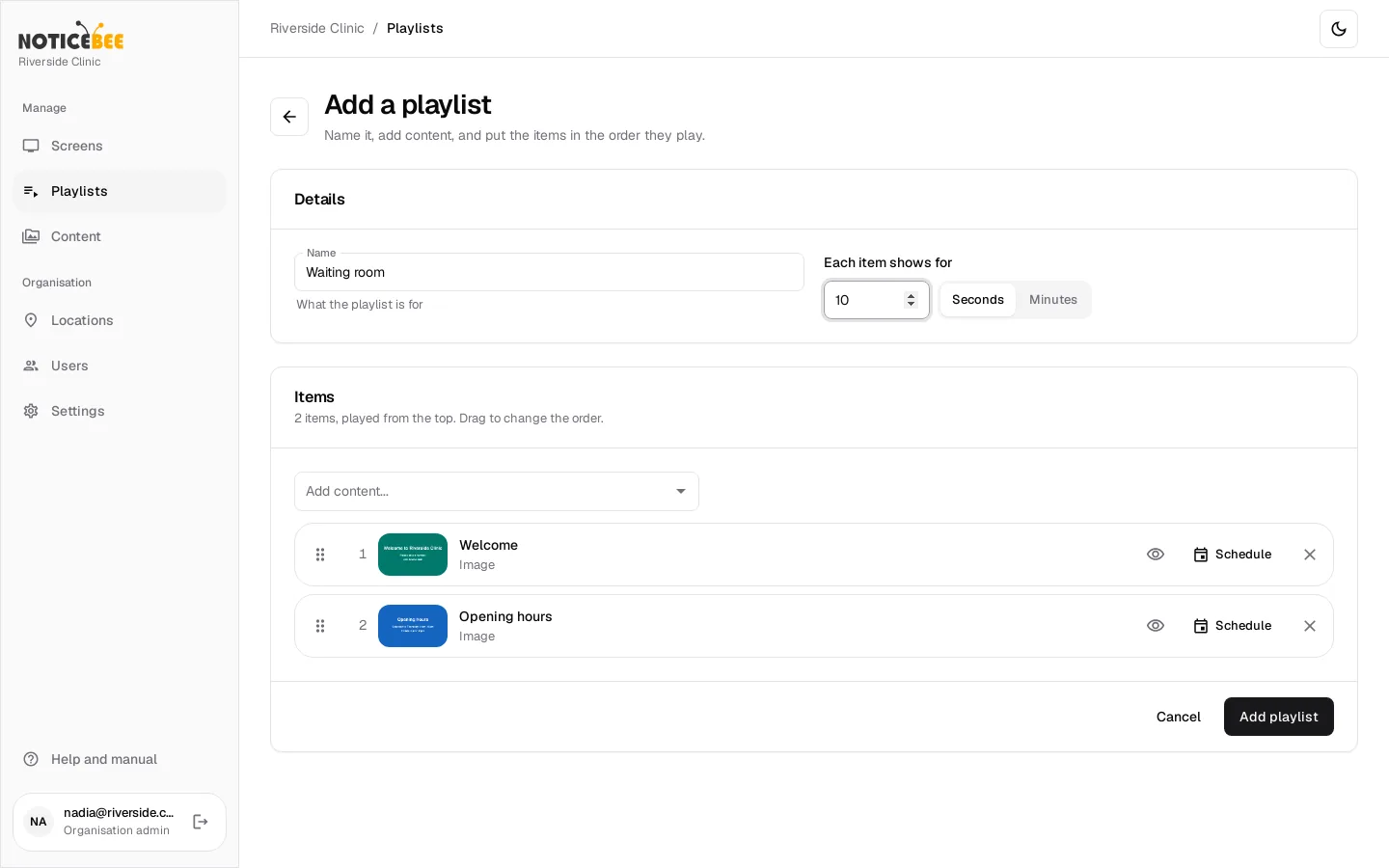
Task: Schedule the Opening hours item
Action: (1233, 626)
